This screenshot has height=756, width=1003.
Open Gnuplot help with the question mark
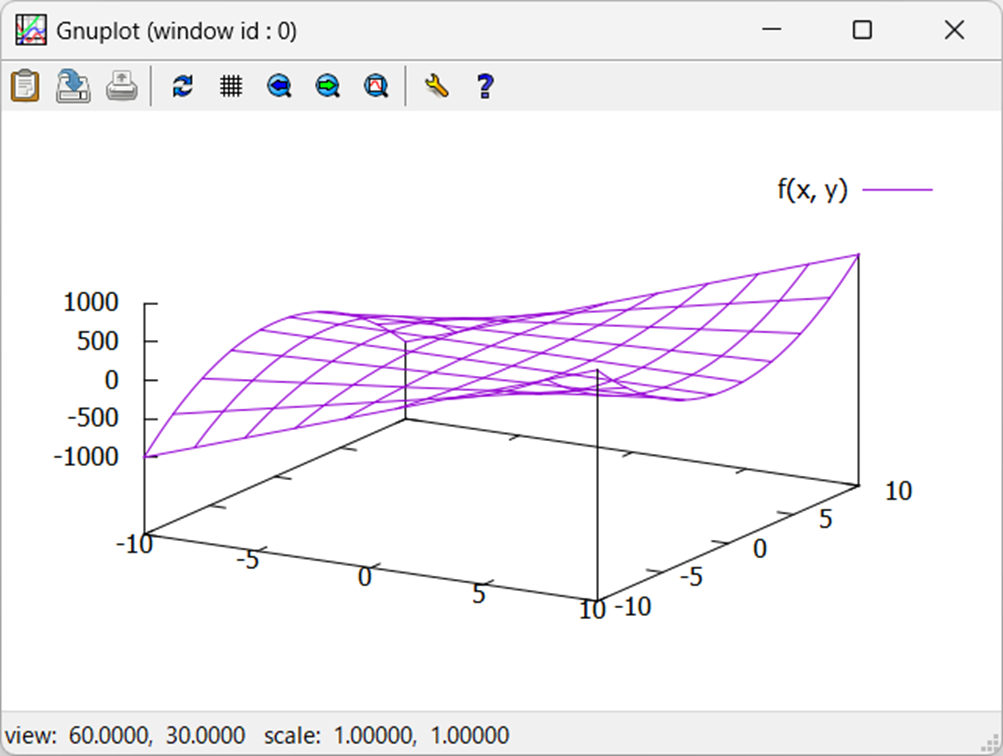484,86
